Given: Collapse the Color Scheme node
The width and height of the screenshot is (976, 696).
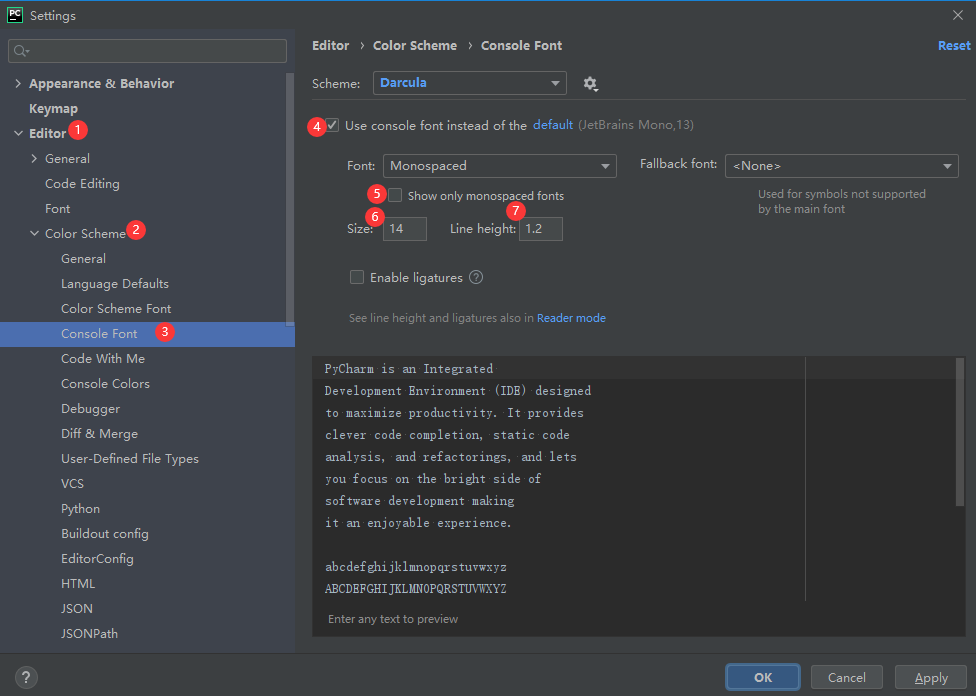Looking at the screenshot, I should pyautogui.click(x=34, y=233).
